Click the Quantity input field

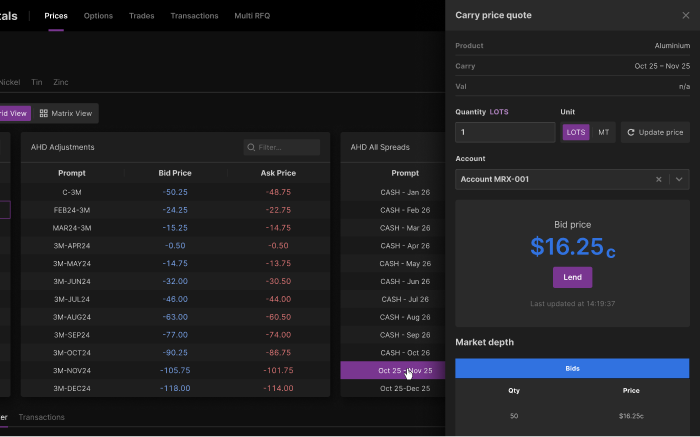click(505, 132)
